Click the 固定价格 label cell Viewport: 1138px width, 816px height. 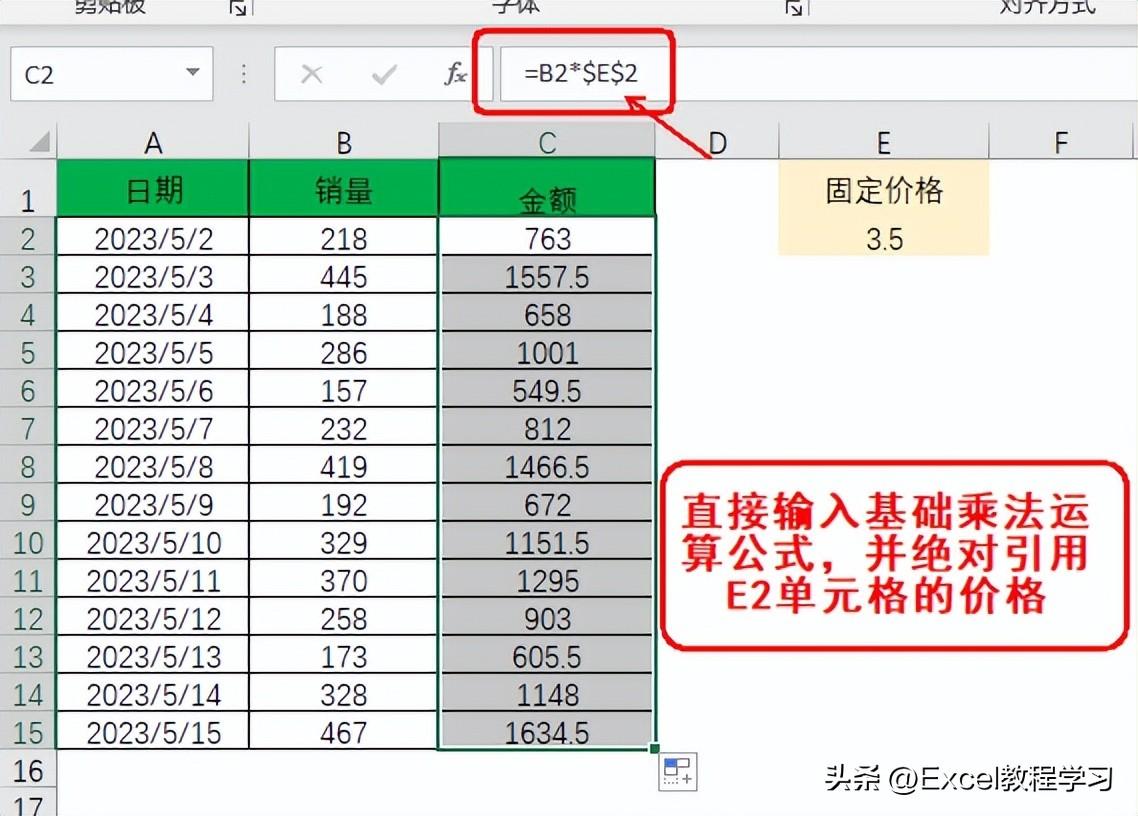[x=884, y=189]
